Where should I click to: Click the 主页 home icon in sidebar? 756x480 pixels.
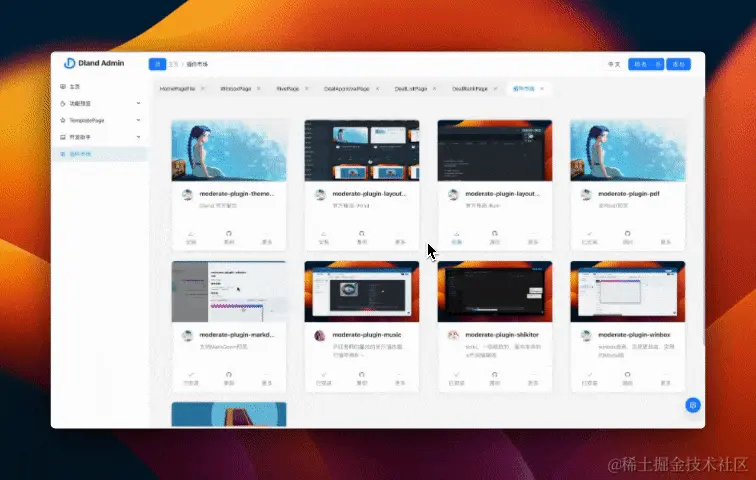[x=63, y=87]
